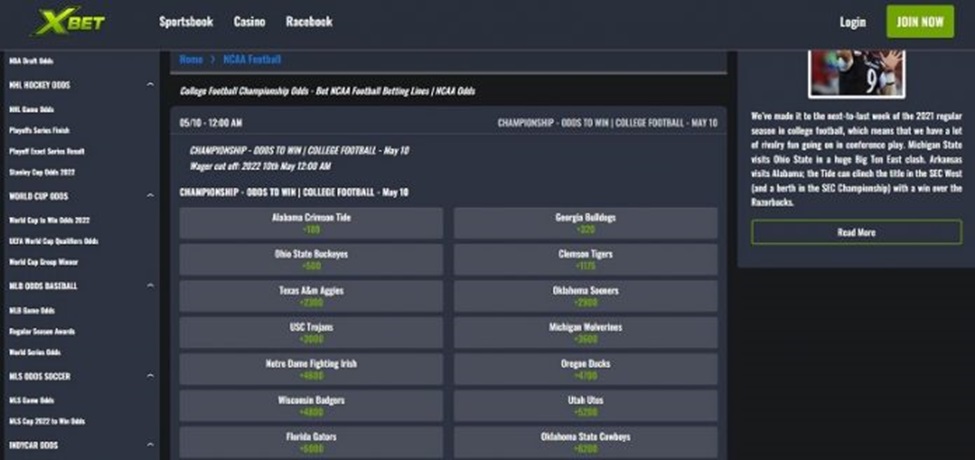This screenshot has width=975, height=460.
Task: Toggle the IndyCar Odds section chevron
Action: pos(150,445)
